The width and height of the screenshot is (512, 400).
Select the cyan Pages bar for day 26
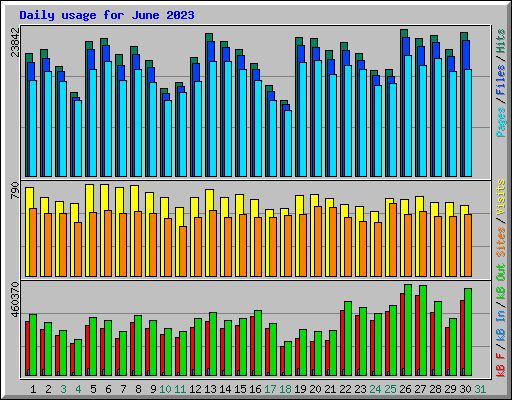[x=408, y=116]
